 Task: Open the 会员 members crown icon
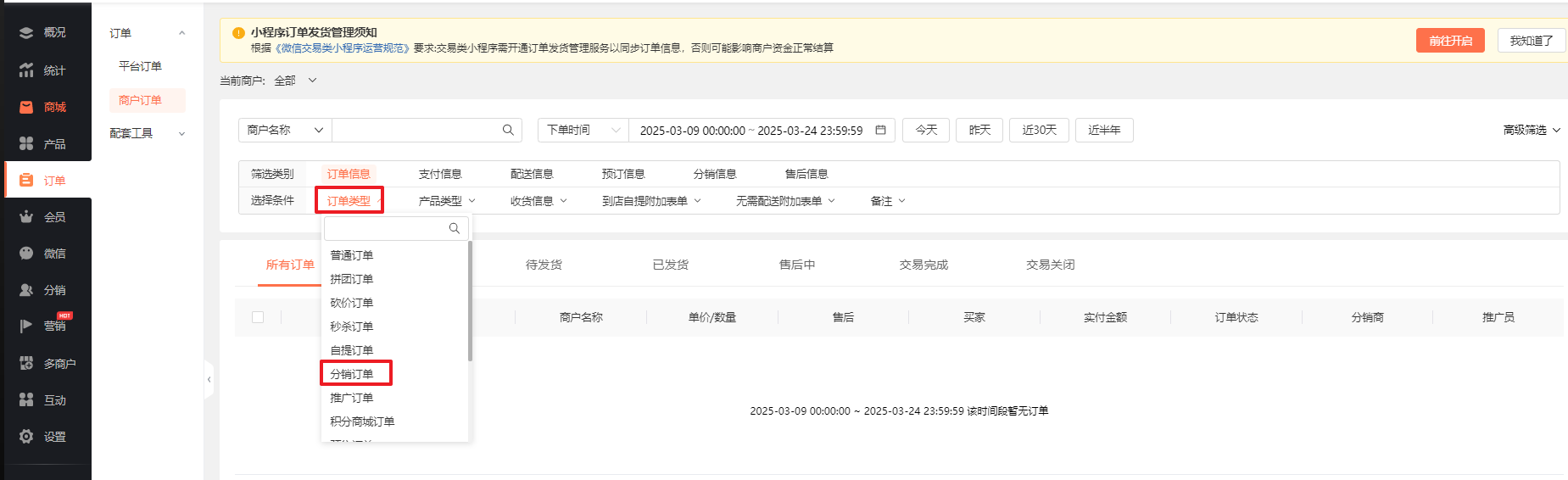point(26,216)
